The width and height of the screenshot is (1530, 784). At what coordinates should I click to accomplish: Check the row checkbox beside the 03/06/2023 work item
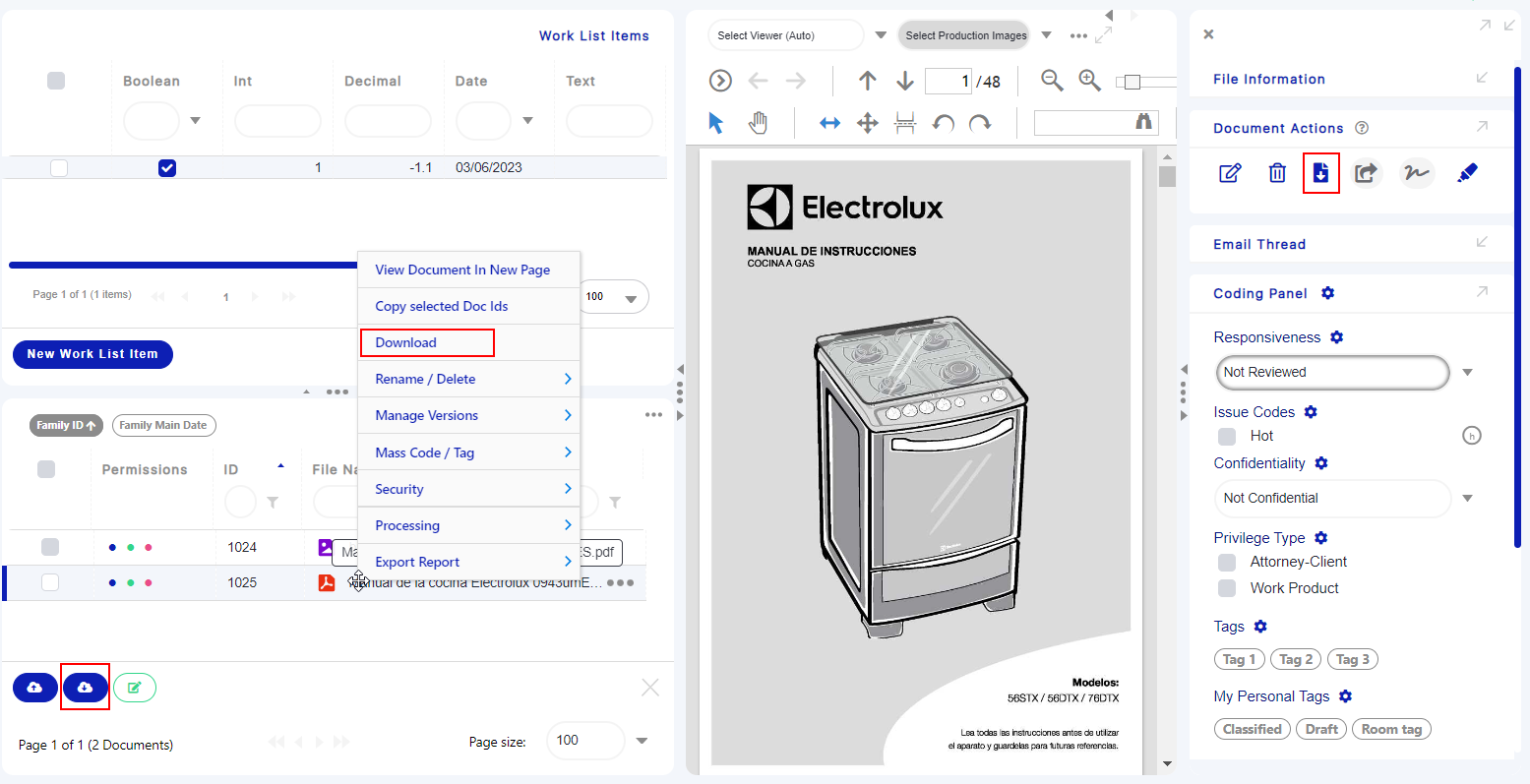point(59,168)
